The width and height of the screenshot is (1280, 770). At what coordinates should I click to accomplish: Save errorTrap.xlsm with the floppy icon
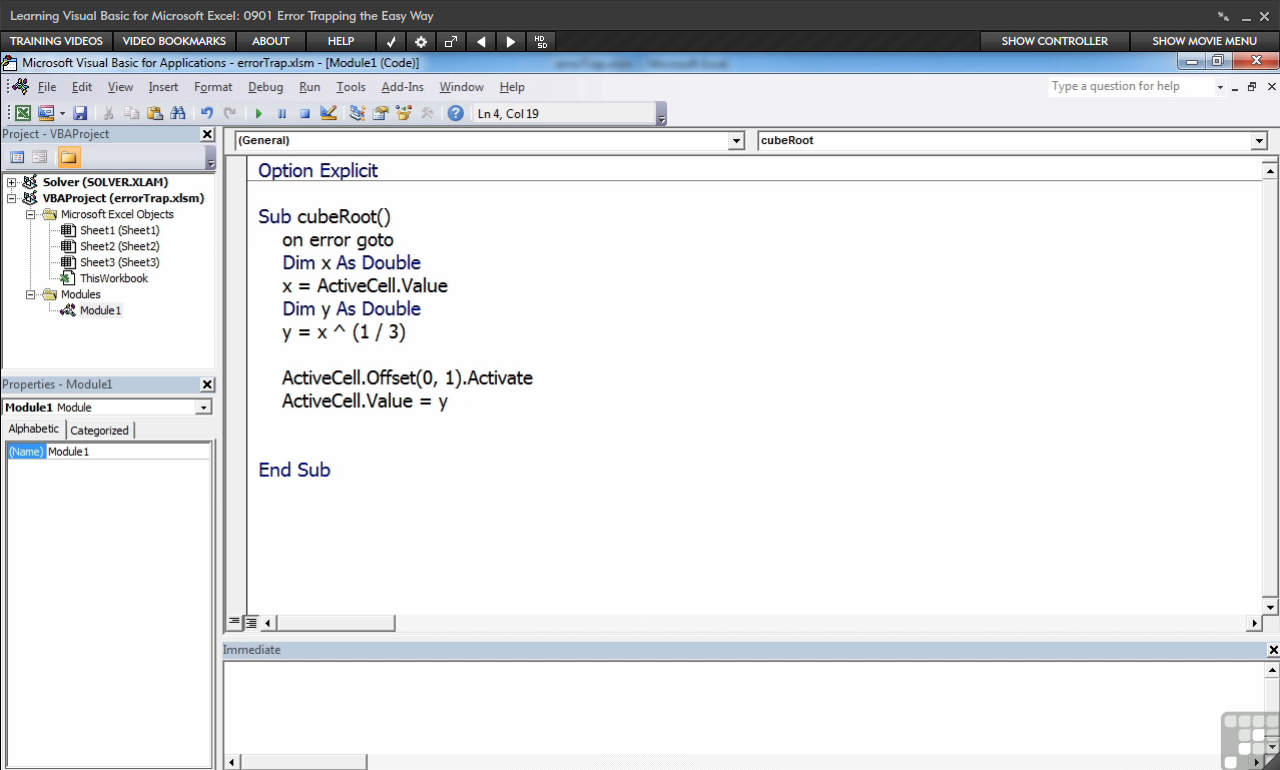[x=80, y=113]
